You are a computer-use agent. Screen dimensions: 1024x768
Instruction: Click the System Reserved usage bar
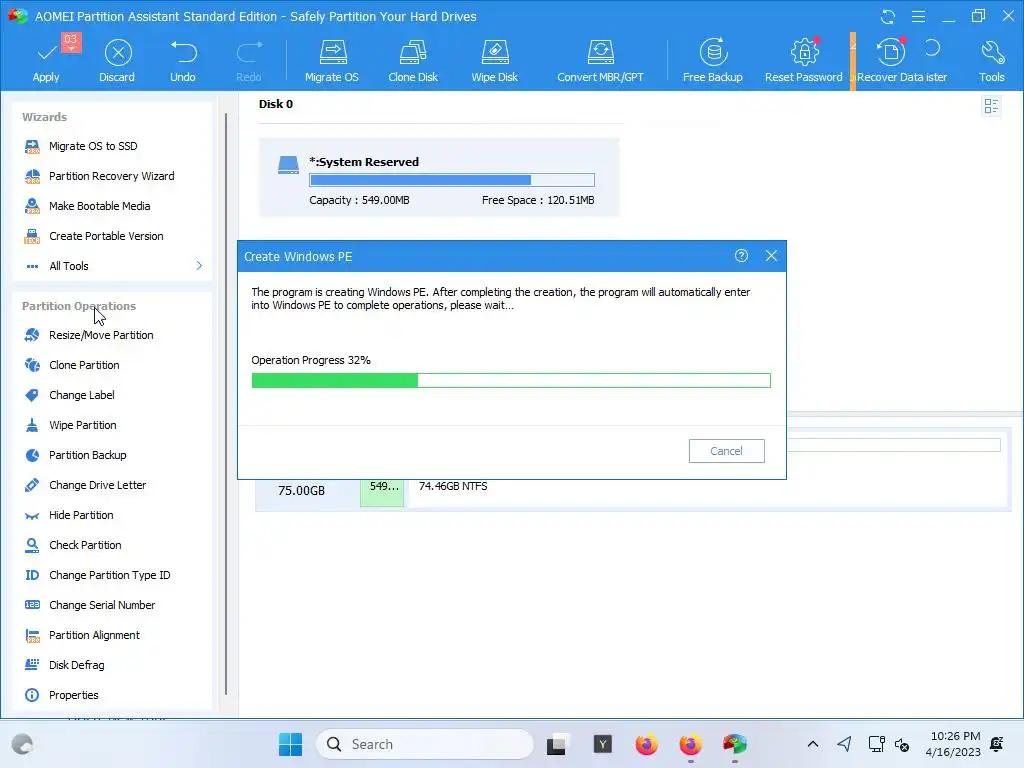452,180
